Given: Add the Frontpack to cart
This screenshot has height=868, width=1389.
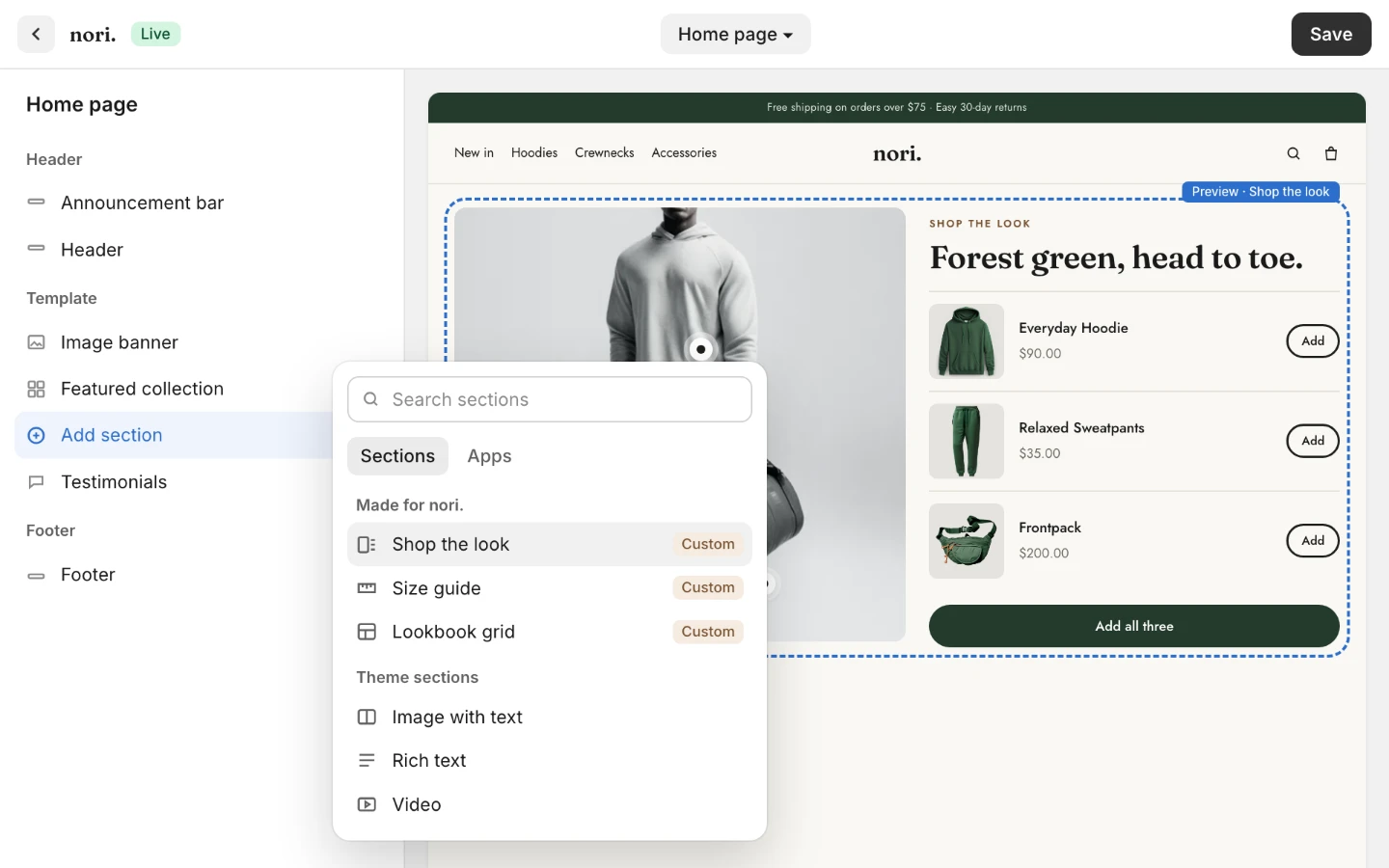Looking at the screenshot, I should (x=1313, y=541).
